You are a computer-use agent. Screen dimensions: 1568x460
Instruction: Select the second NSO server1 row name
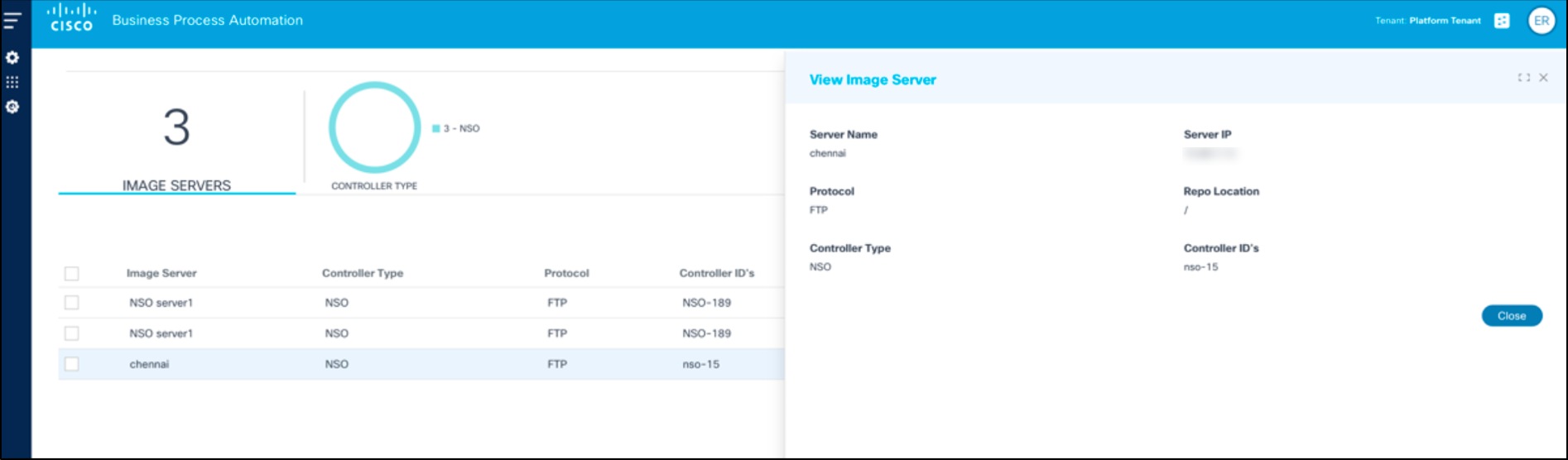[x=161, y=333]
